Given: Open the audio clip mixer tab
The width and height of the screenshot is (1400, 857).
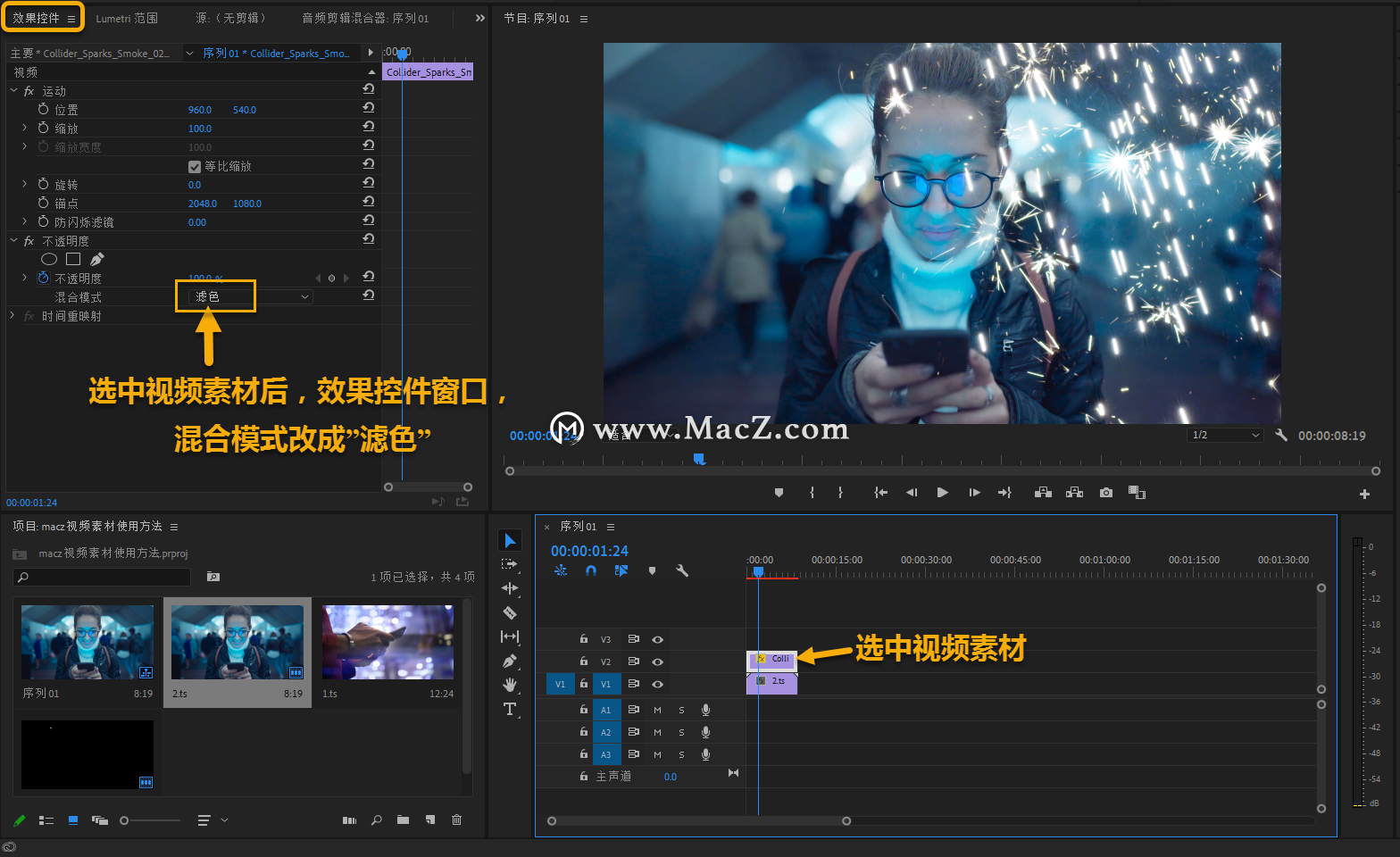Looking at the screenshot, I should (365, 18).
